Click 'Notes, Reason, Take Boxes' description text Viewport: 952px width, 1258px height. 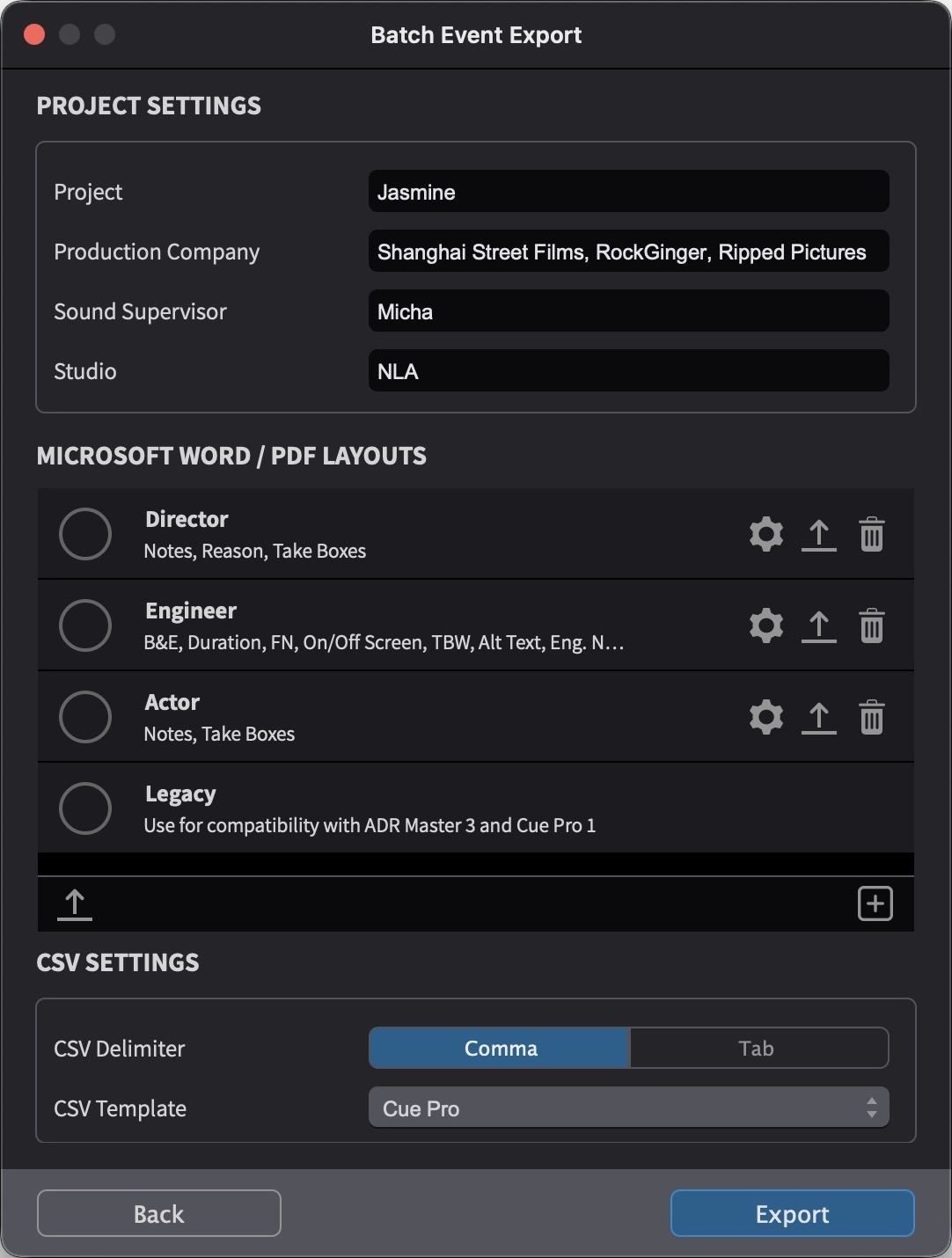255,551
